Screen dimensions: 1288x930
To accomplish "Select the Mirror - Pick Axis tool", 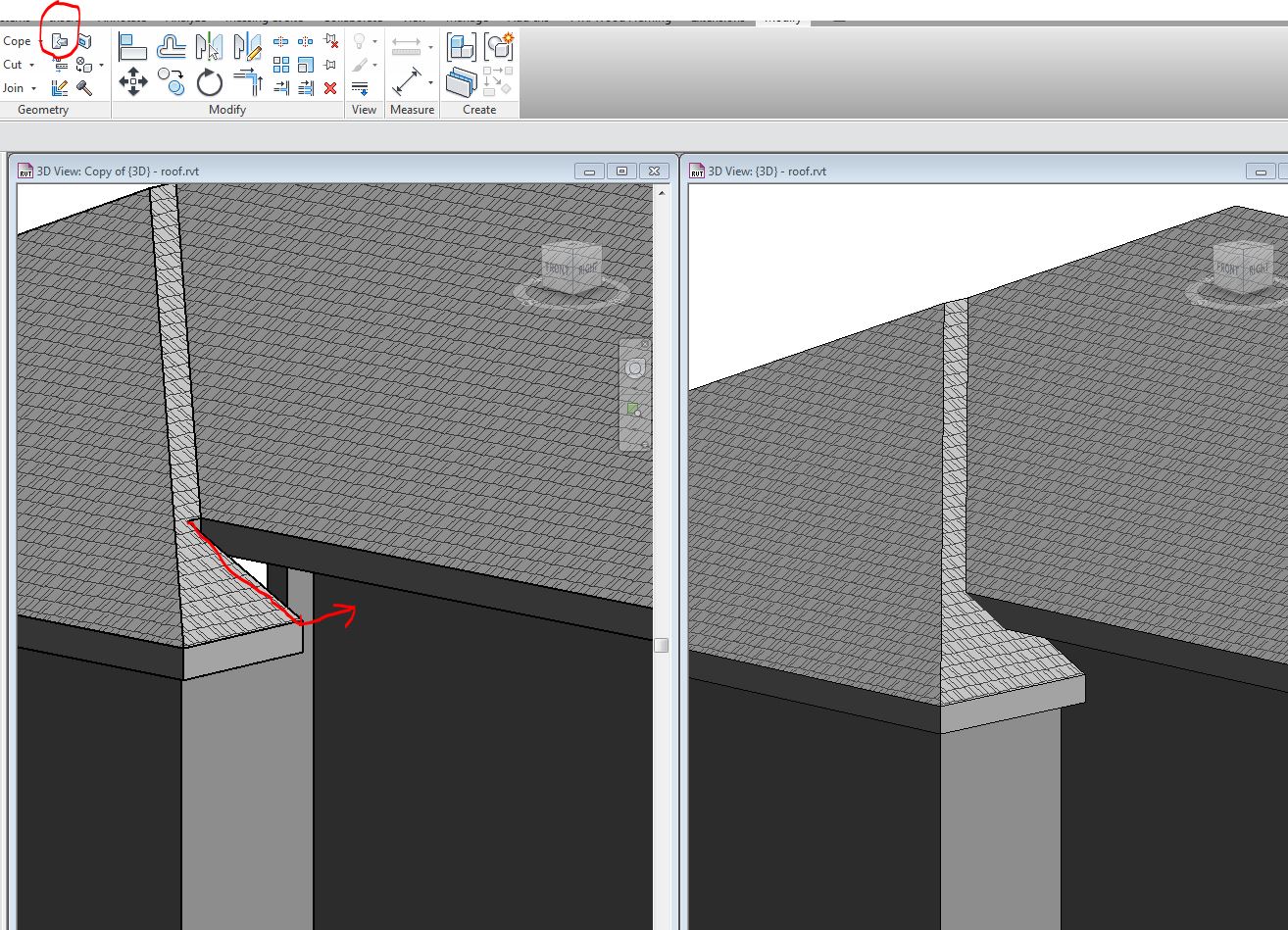I will click(x=210, y=46).
